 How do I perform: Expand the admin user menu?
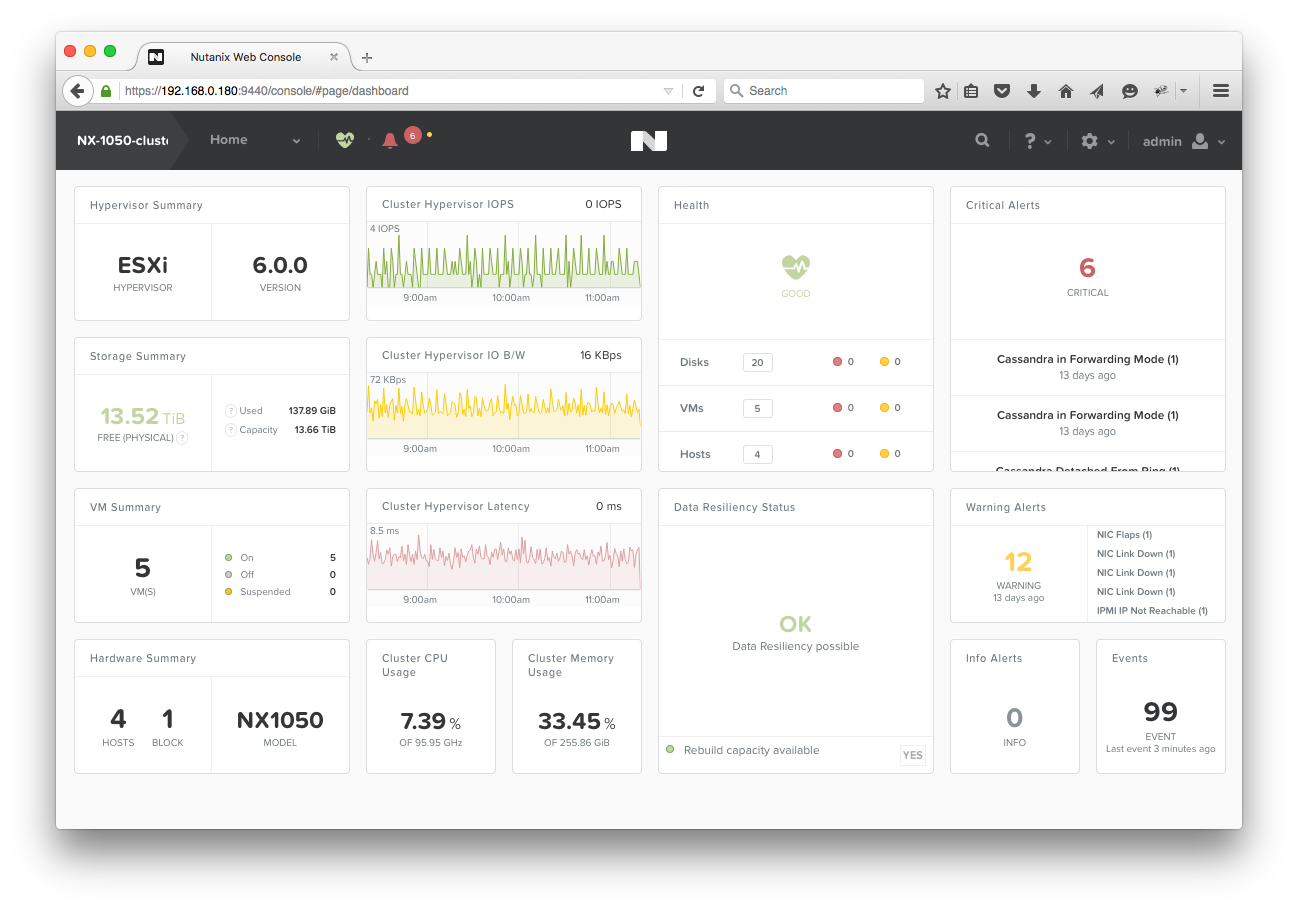(1183, 142)
